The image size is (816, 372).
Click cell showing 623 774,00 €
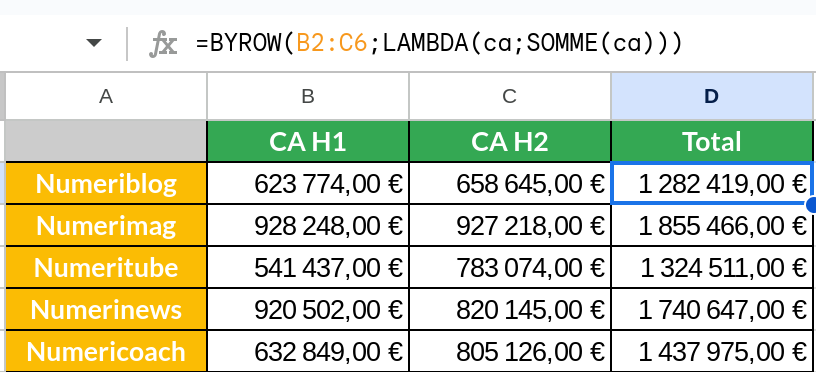308,184
